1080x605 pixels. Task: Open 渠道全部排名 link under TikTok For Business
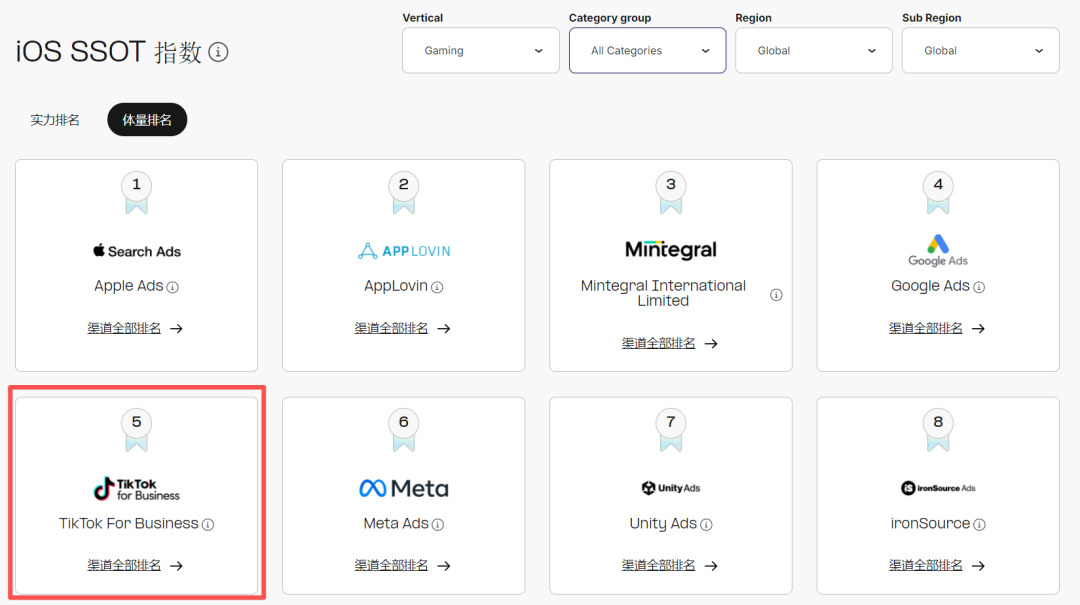[x=135, y=566]
